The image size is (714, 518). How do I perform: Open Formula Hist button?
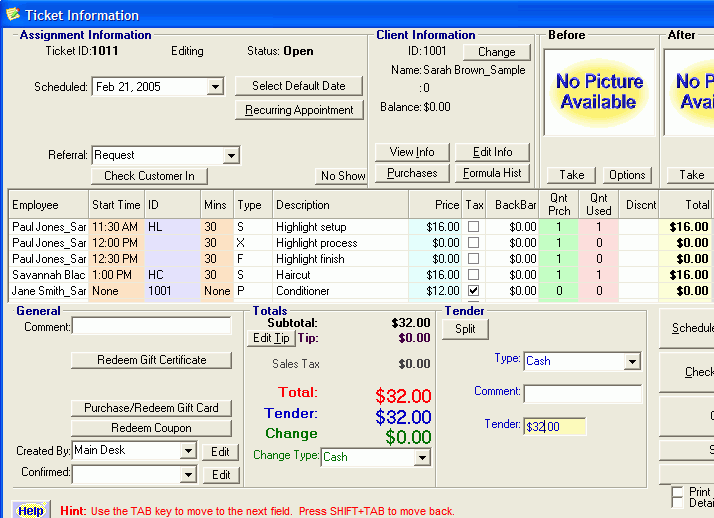492,173
